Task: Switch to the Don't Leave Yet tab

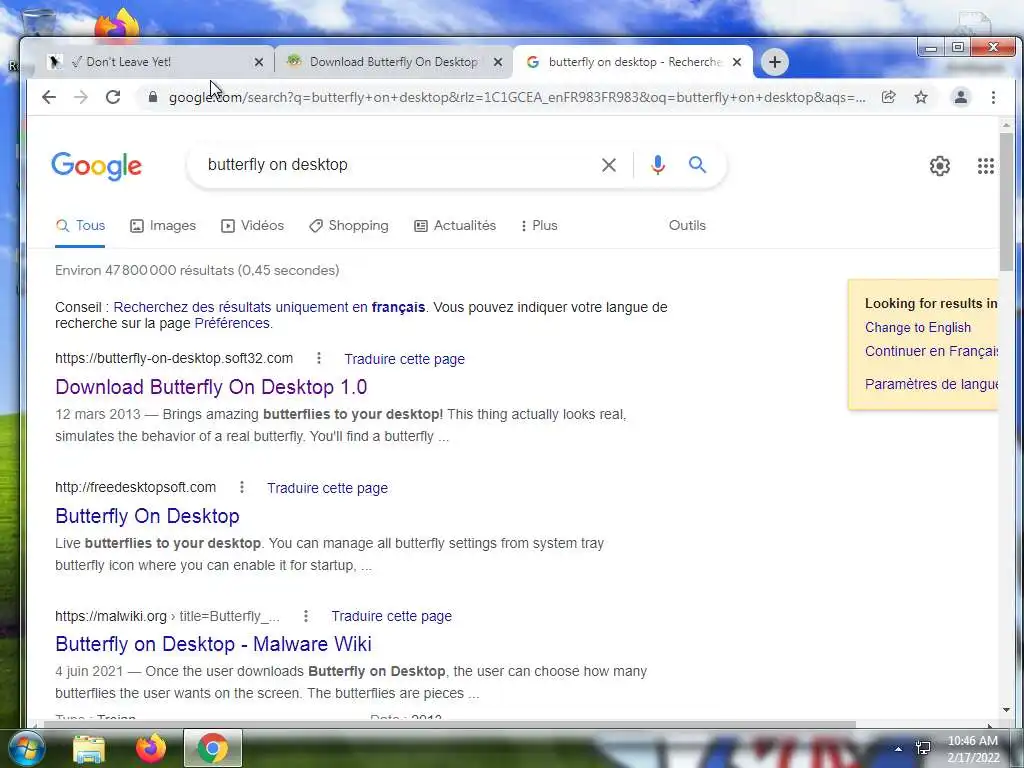Action: (x=148, y=62)
